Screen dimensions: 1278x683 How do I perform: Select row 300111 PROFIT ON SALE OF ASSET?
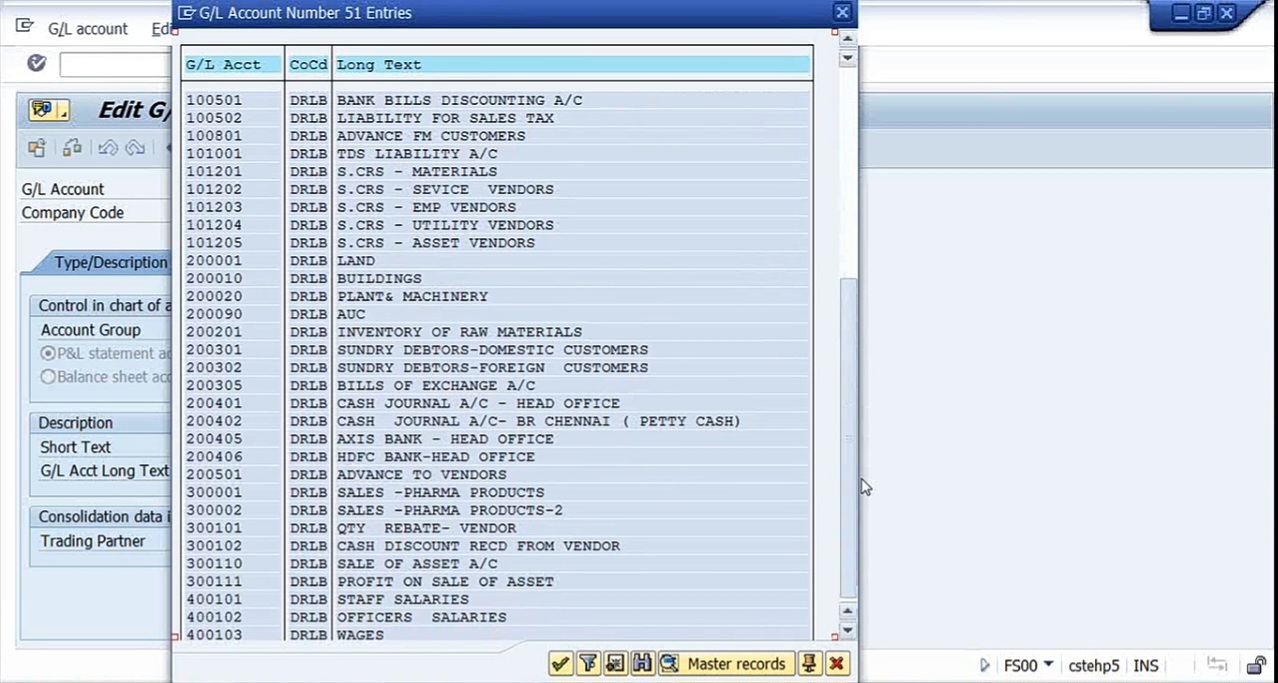497,582
